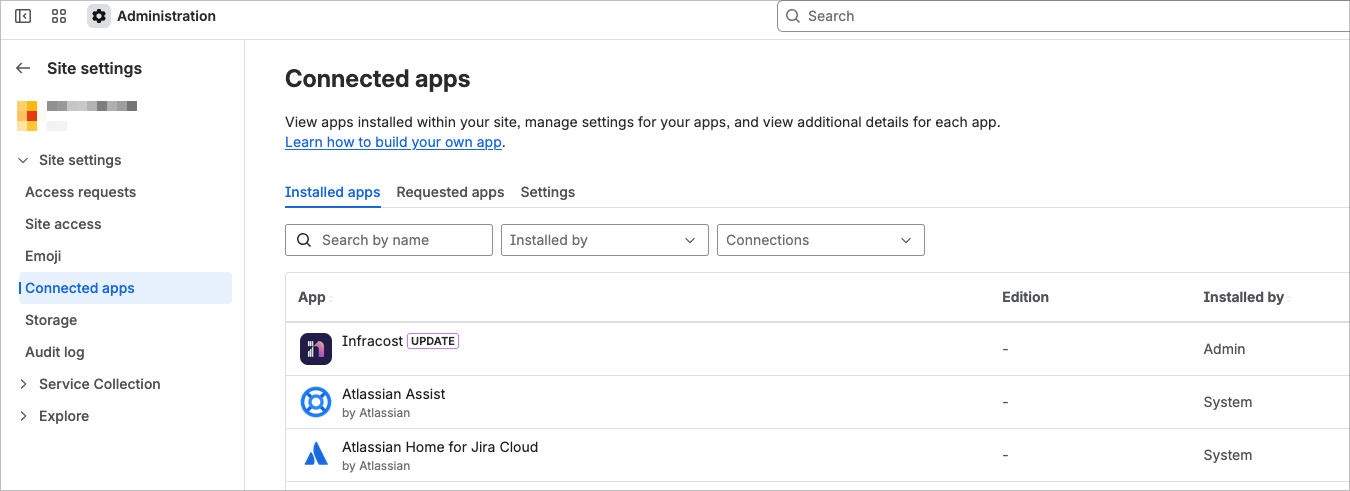Click the Edition column header
1350x491 pixels.
pyautogui.click(x=1025, y=297)
